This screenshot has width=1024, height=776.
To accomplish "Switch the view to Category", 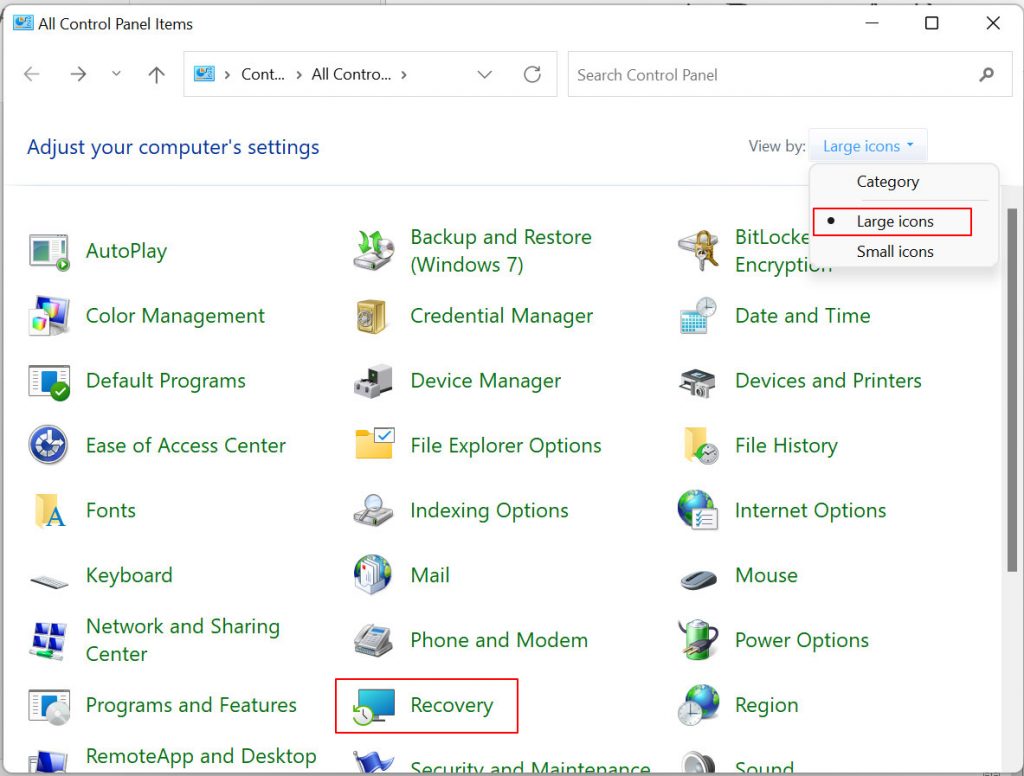I will pyautogui.click(x=888, y=182).
